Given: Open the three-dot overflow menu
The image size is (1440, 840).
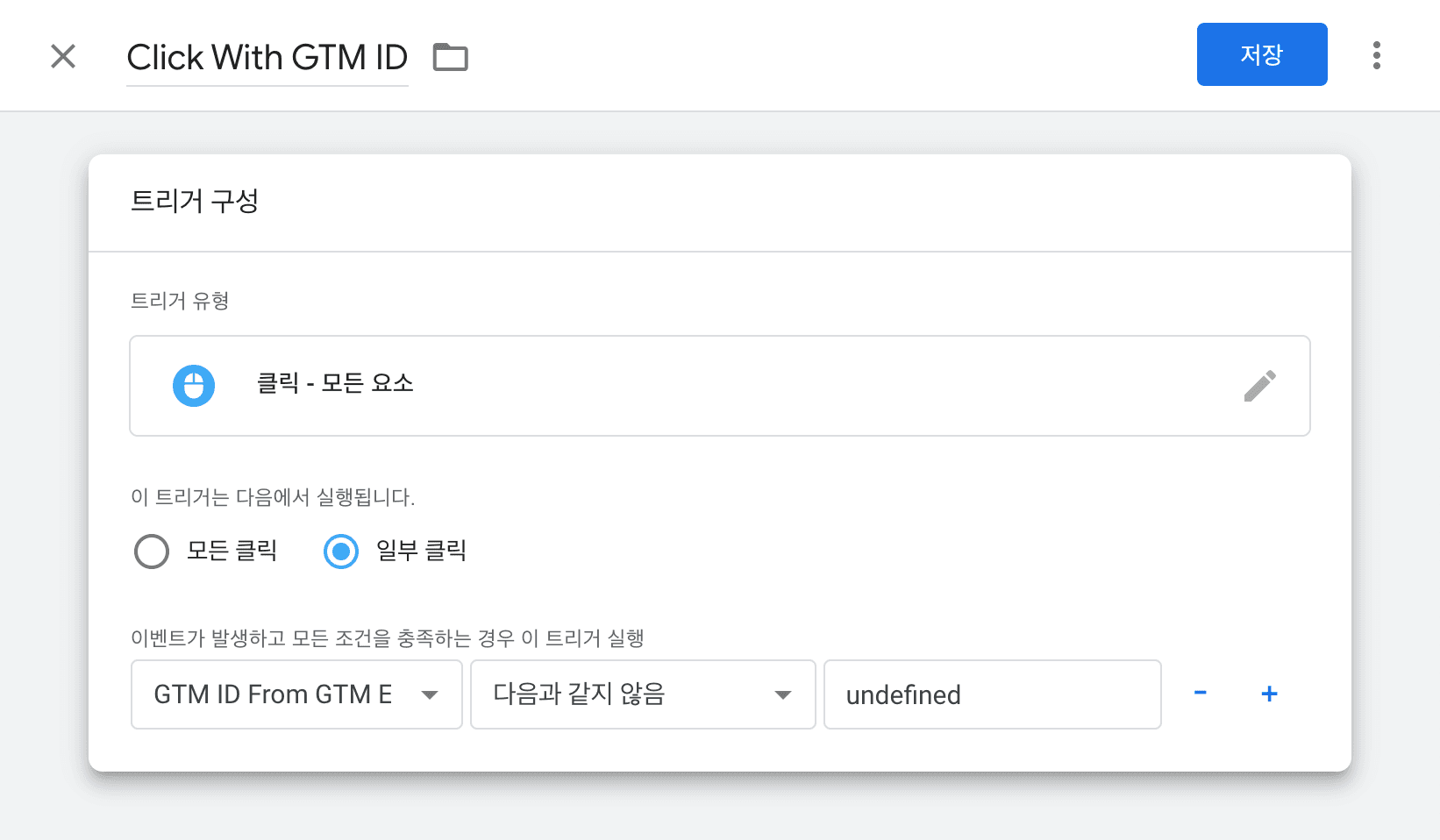Looking at the screenshot, I should tap(1377, 54).
